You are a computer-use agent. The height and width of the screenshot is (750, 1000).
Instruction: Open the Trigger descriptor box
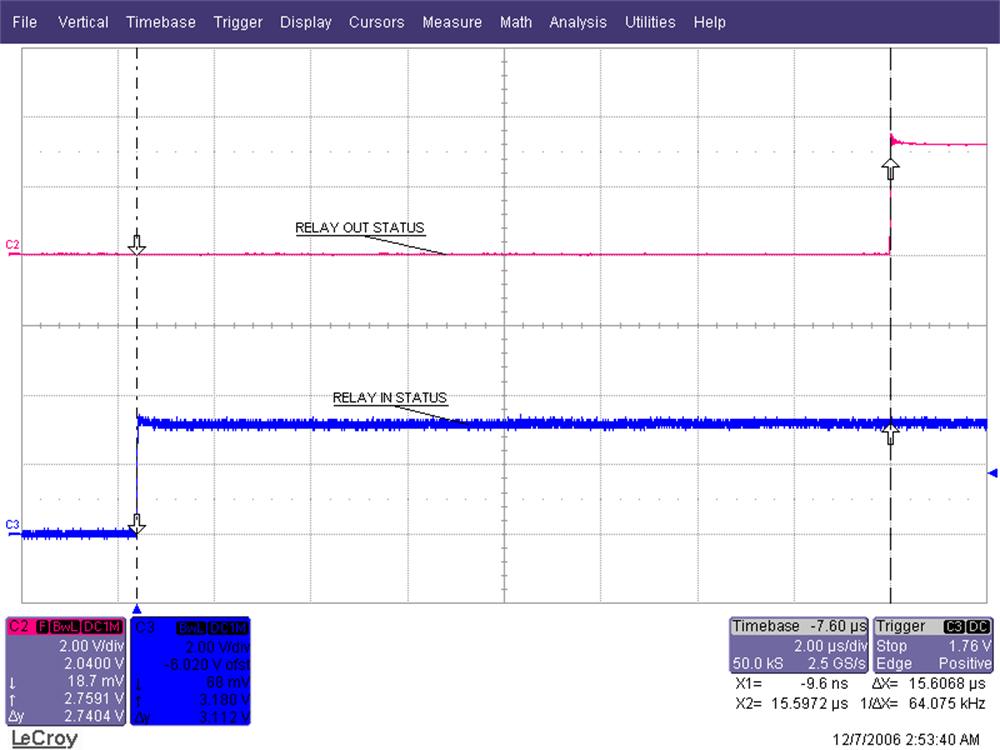tap(933, 645)
